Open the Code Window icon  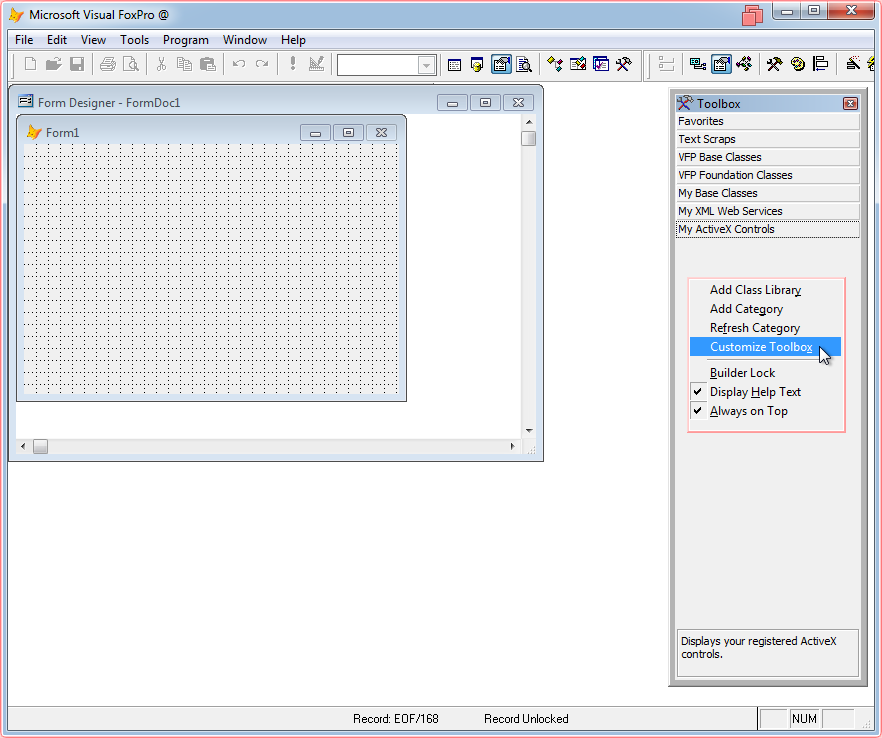tap(744, 65)
